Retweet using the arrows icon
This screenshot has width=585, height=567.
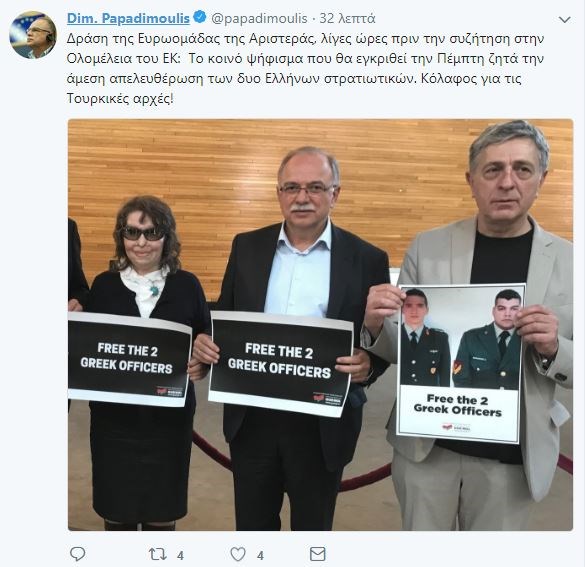pyautogui.click(x=157, y=554)
